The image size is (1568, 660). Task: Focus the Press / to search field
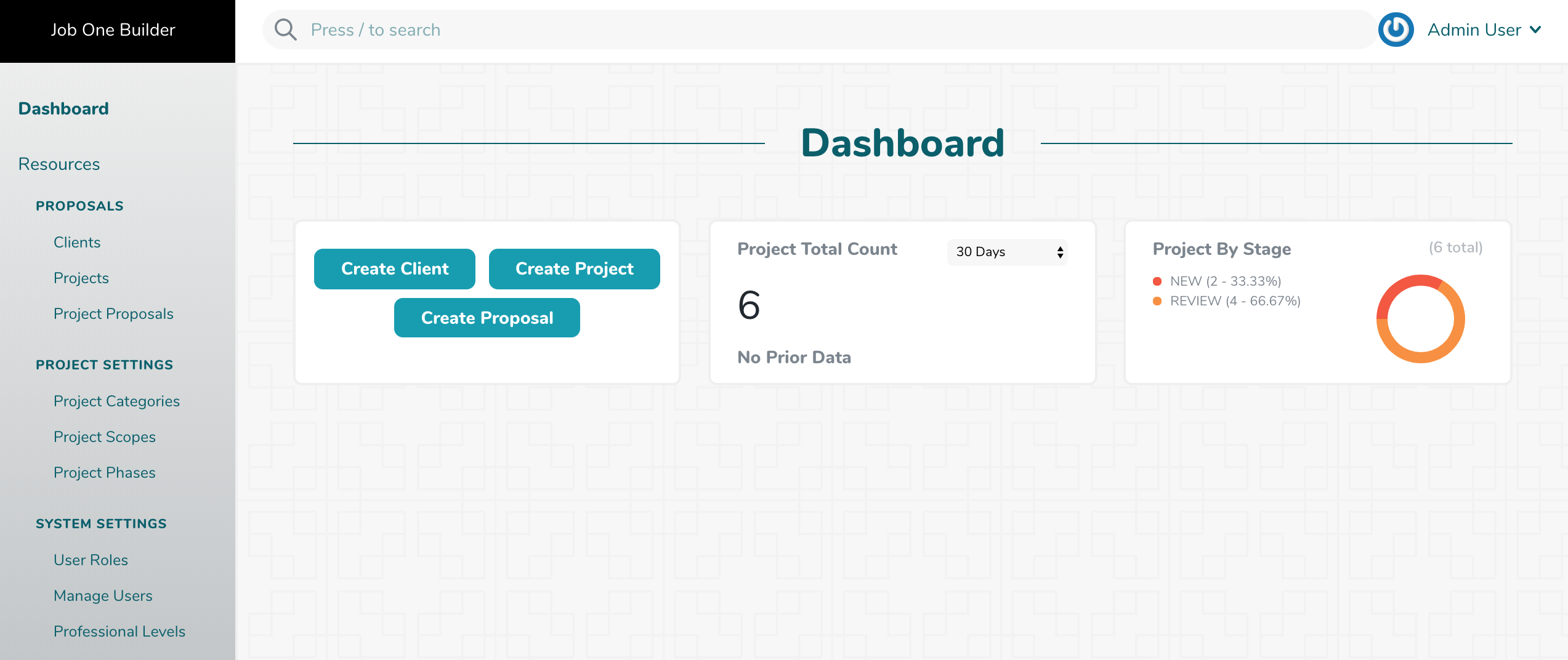coord(819,30)
